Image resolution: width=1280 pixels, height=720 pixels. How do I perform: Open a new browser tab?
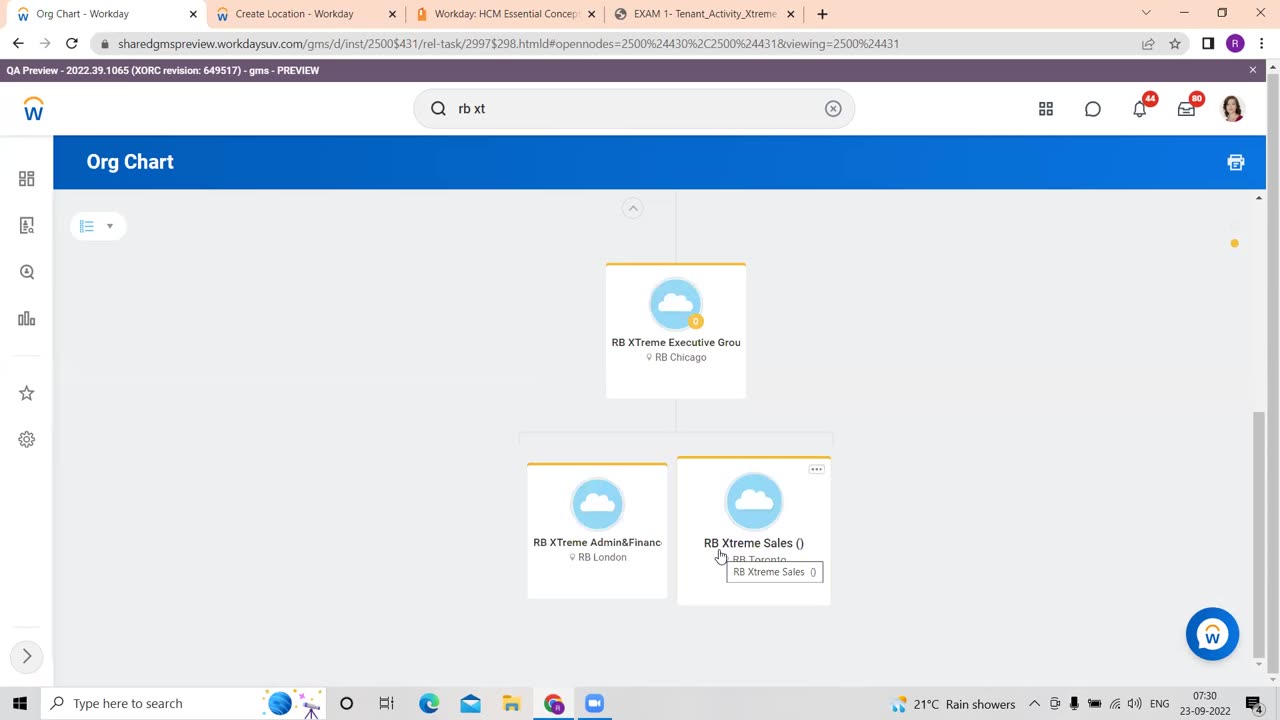[x=822, y=14]
